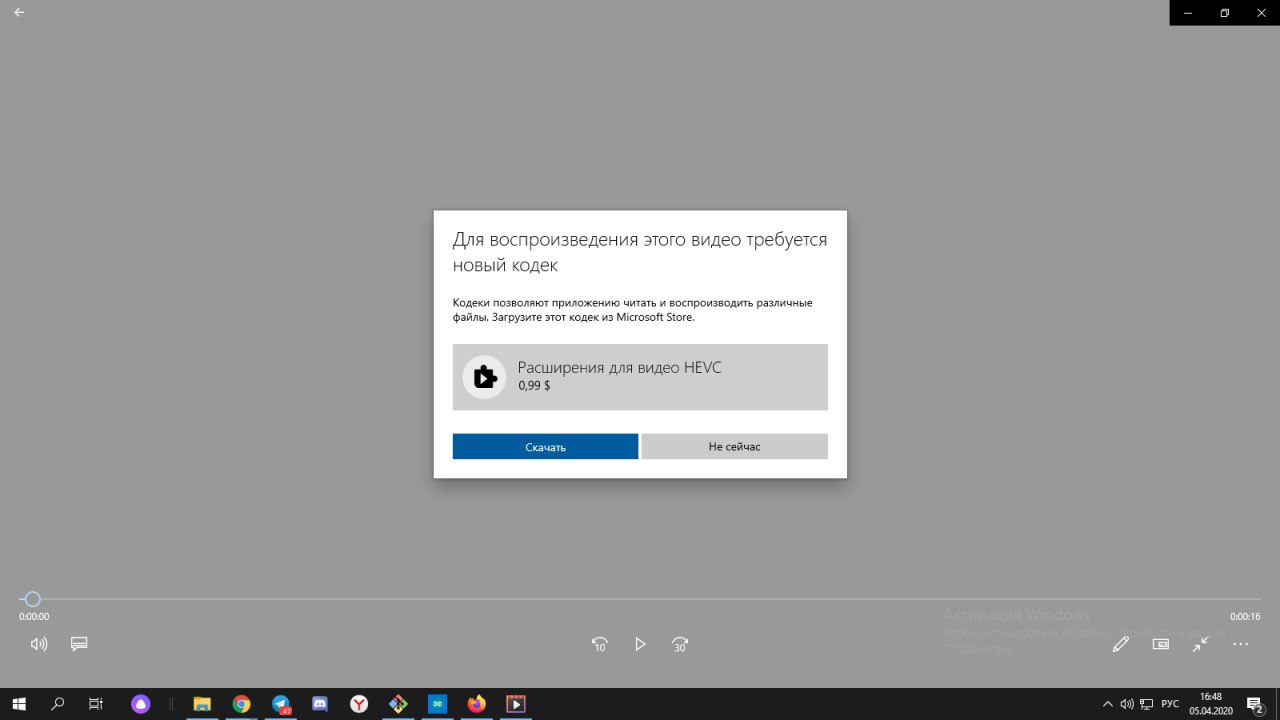Click the seek bar position handle
1280x720 pixels.
(32, 599)
